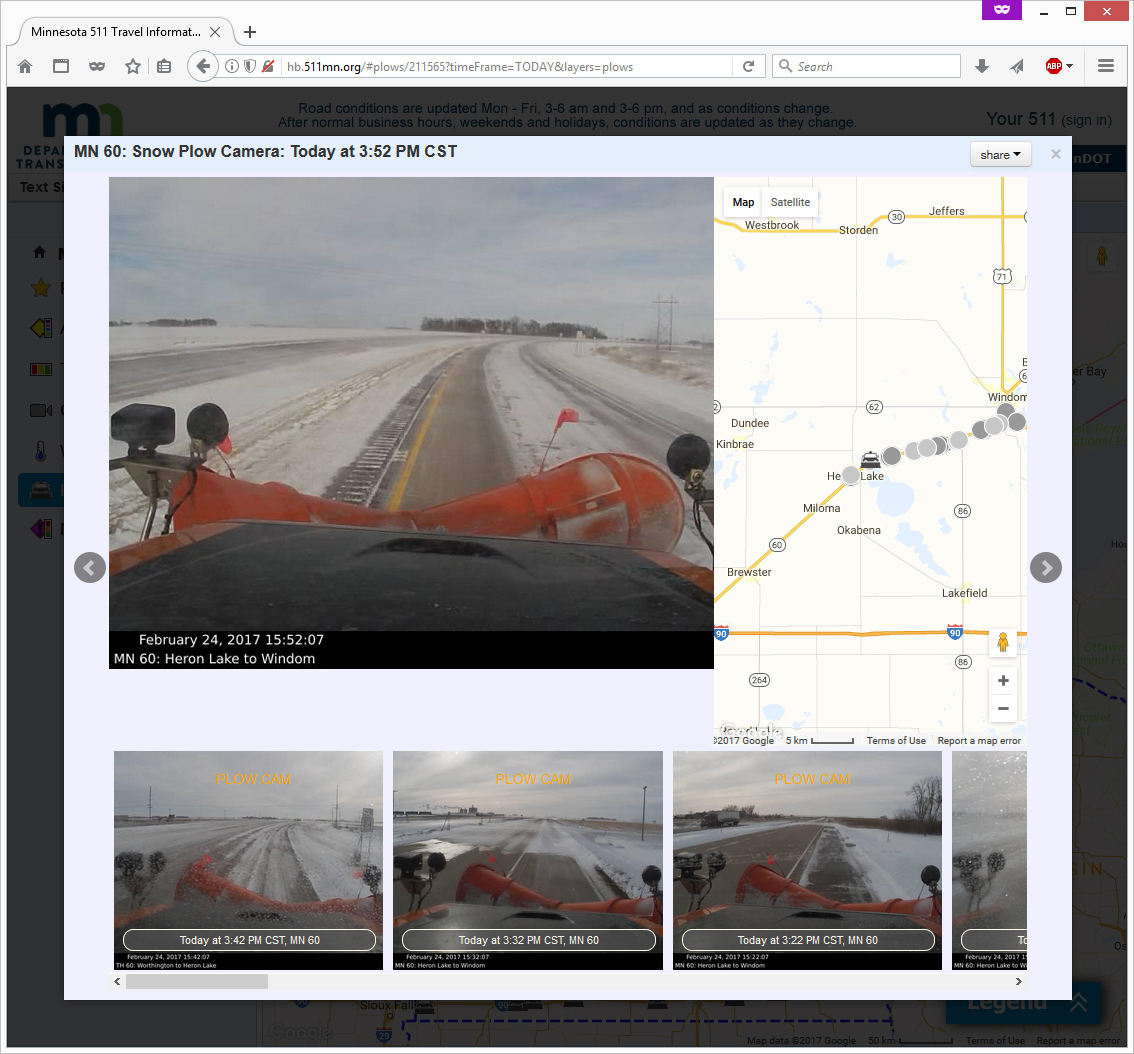
Task: Click the main plow camera image
Action: (411, 422)
